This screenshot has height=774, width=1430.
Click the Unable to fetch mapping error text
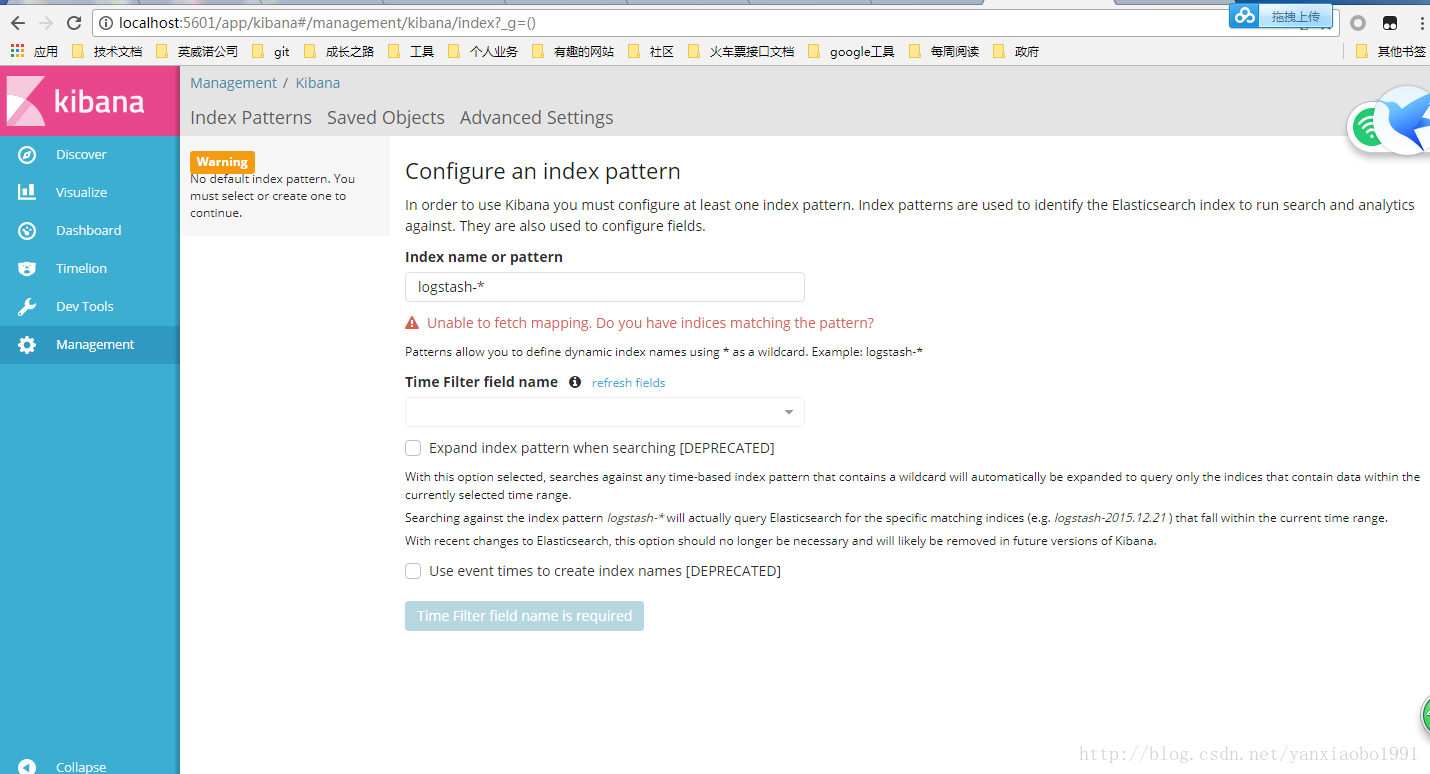[x=650, y=323]
